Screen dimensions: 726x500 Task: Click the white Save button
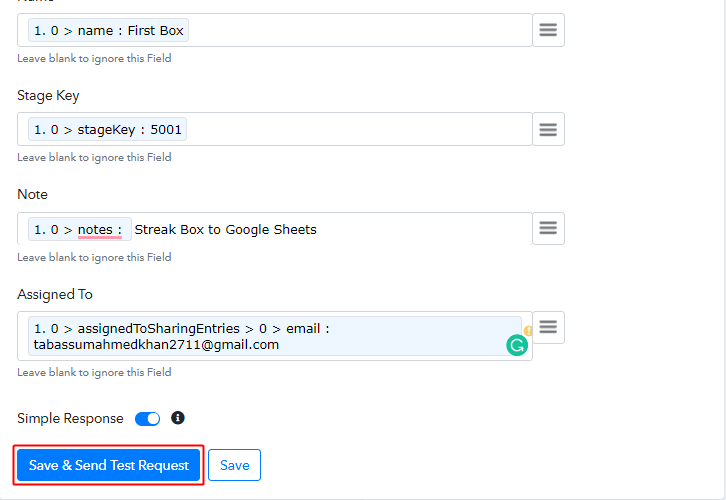(234, 465)
